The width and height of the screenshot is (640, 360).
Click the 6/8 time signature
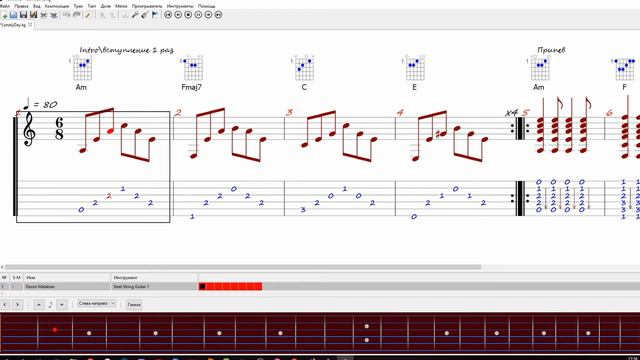[59, 128]
